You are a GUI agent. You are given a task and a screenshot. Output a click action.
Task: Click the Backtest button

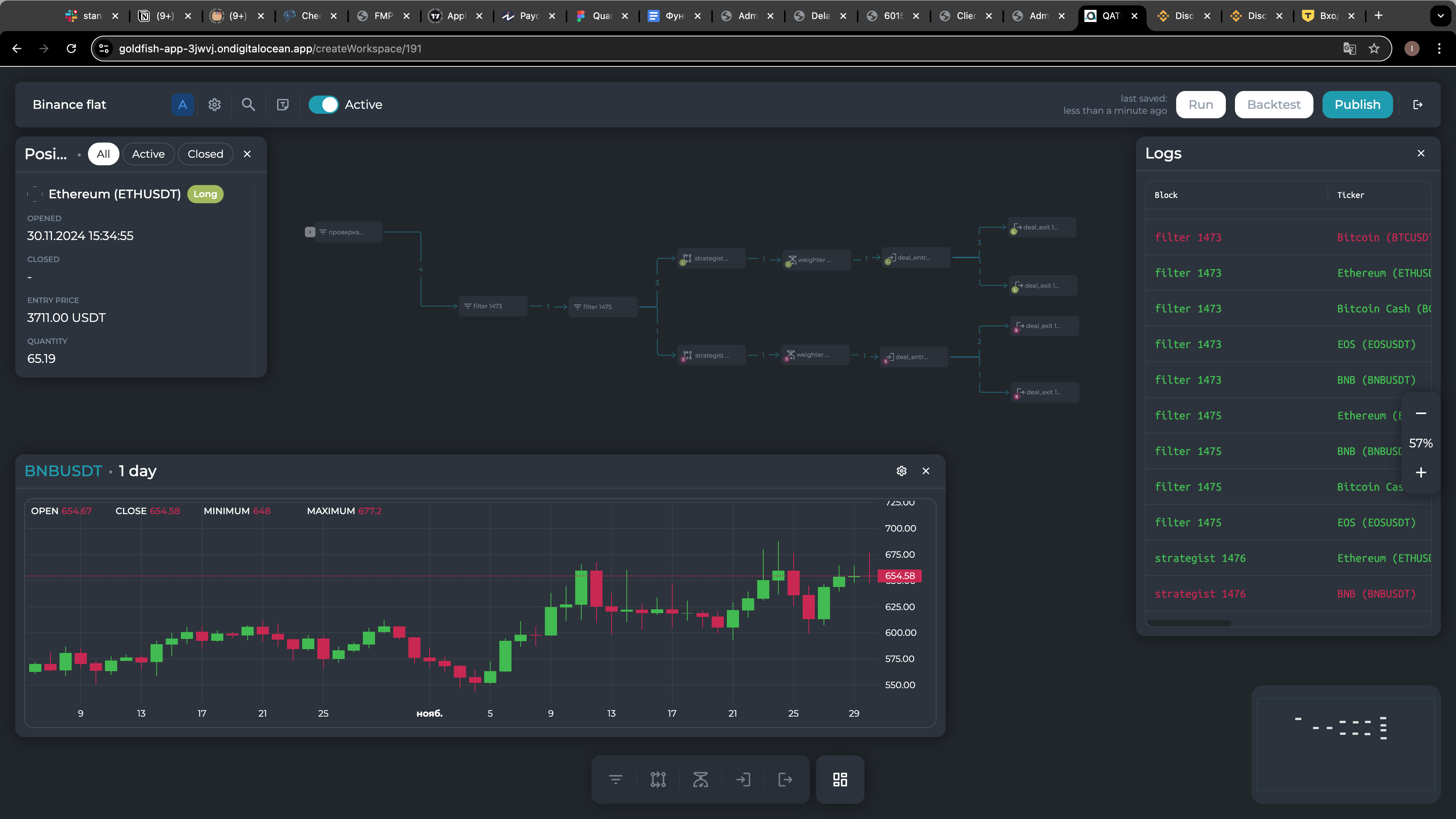pyautogui.click(x=1274, y=105)
